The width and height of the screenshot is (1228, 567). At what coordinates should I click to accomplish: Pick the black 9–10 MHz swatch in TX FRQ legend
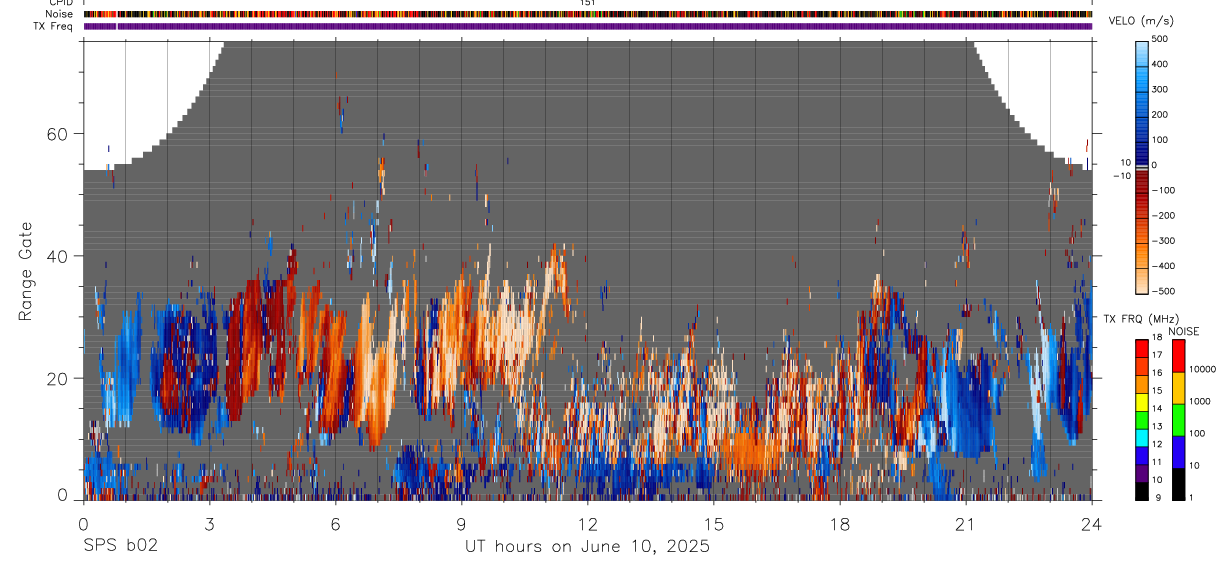[1141, 491]
